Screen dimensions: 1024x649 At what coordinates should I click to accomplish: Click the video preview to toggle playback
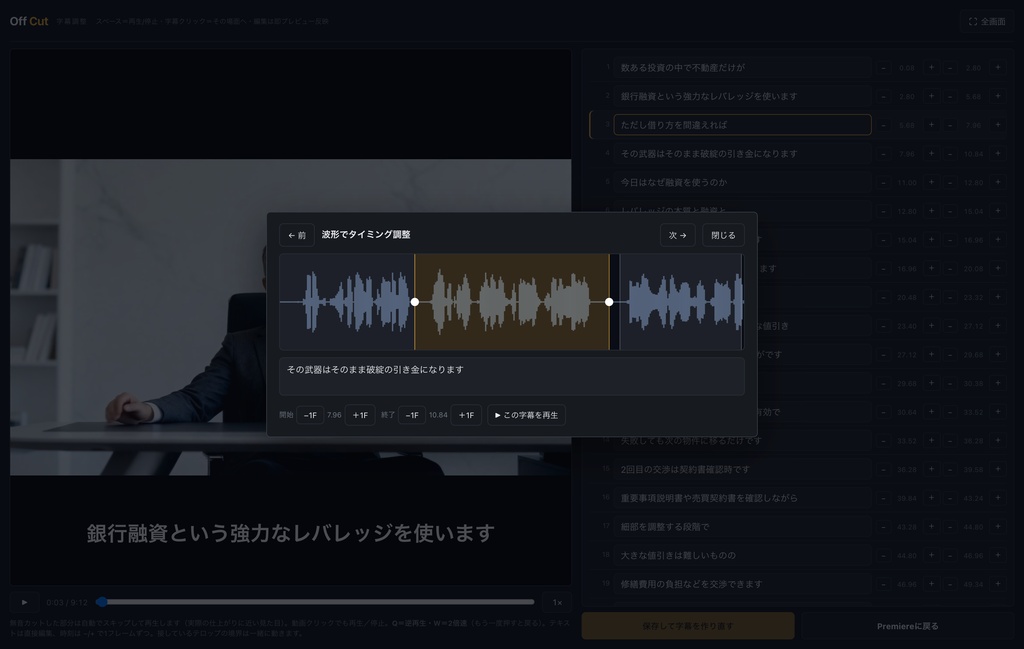tap(291, 317)
